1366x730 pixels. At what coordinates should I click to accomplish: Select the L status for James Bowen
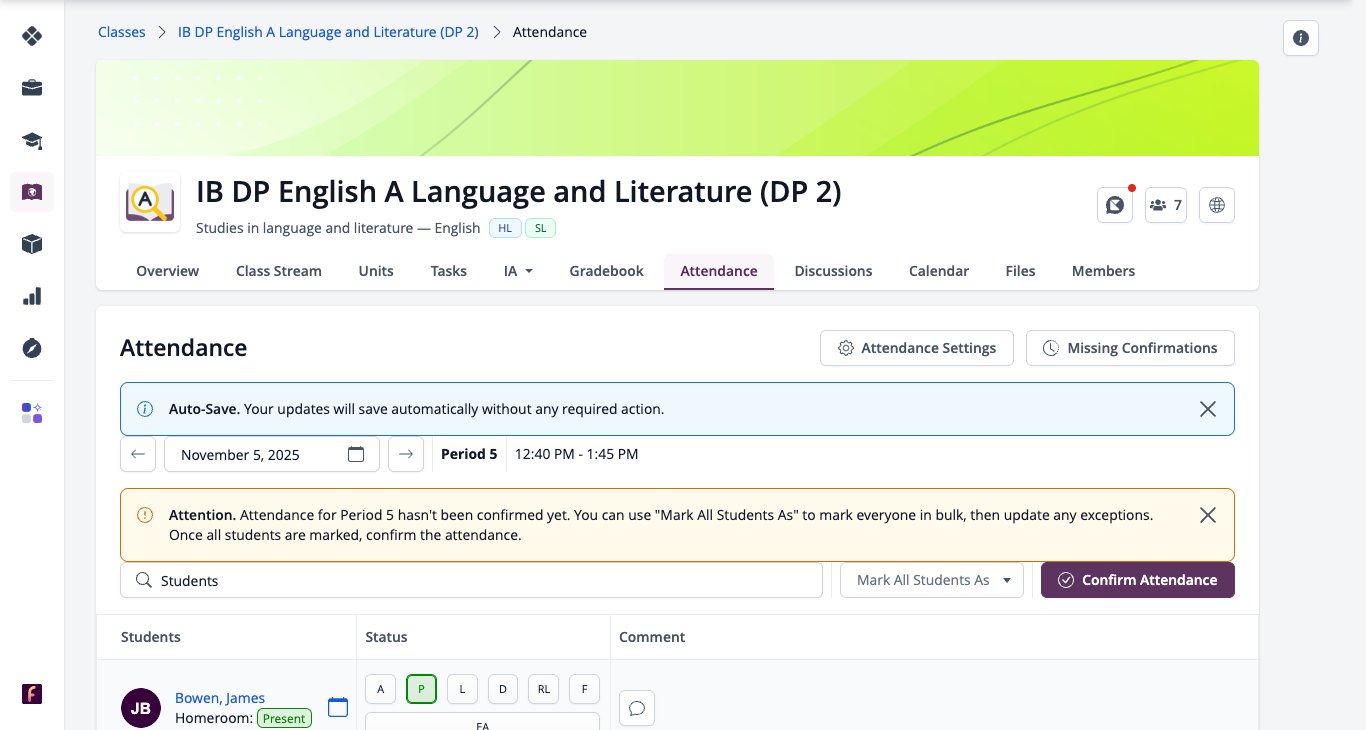pyautogui.click(x=462, y=689)
